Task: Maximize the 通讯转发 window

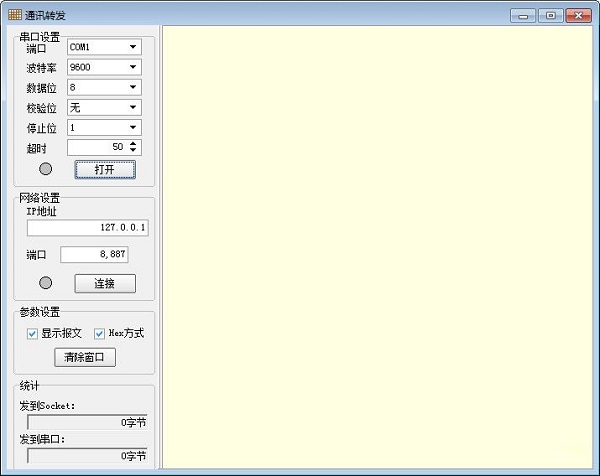Action: coord(550,15)
